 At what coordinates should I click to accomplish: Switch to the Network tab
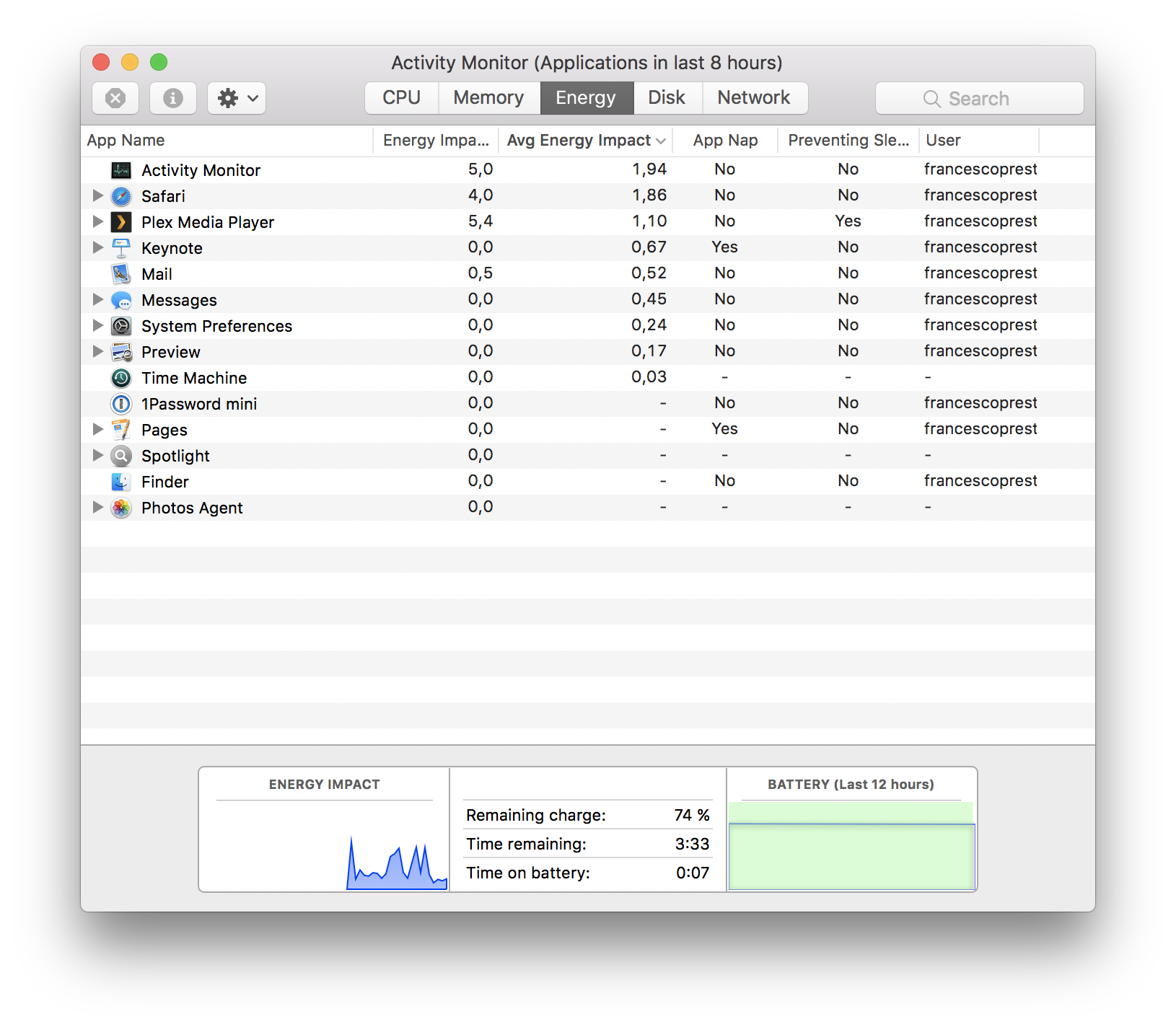tap(755, 98)
